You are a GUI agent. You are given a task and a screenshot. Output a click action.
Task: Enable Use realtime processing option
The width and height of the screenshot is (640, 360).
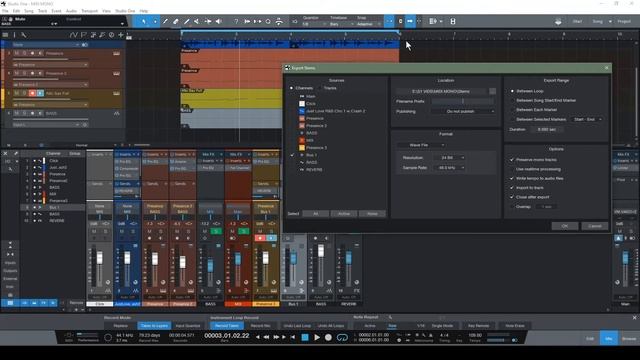[512, 169]
